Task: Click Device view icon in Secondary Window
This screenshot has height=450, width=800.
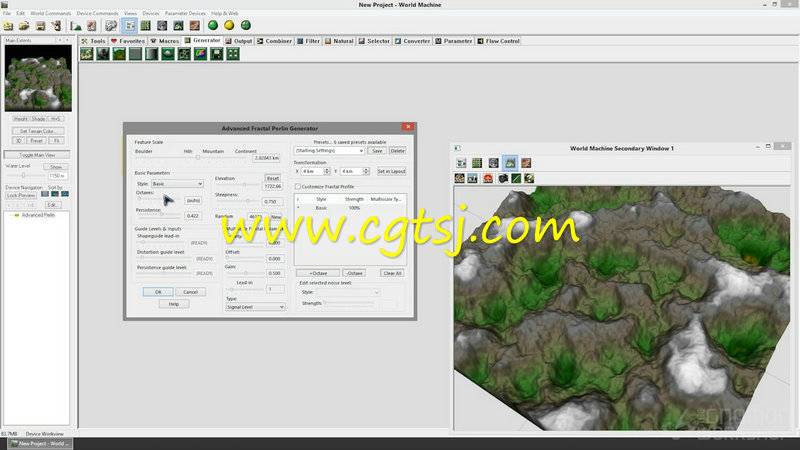Action: click(461, 163)
